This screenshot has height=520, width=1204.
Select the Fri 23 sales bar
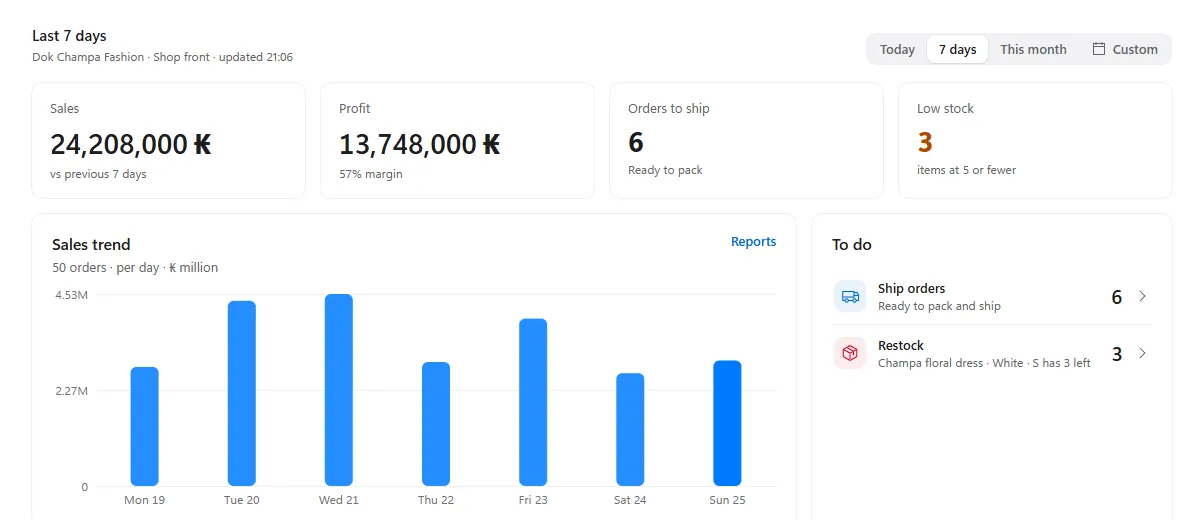tap(533, 402)
